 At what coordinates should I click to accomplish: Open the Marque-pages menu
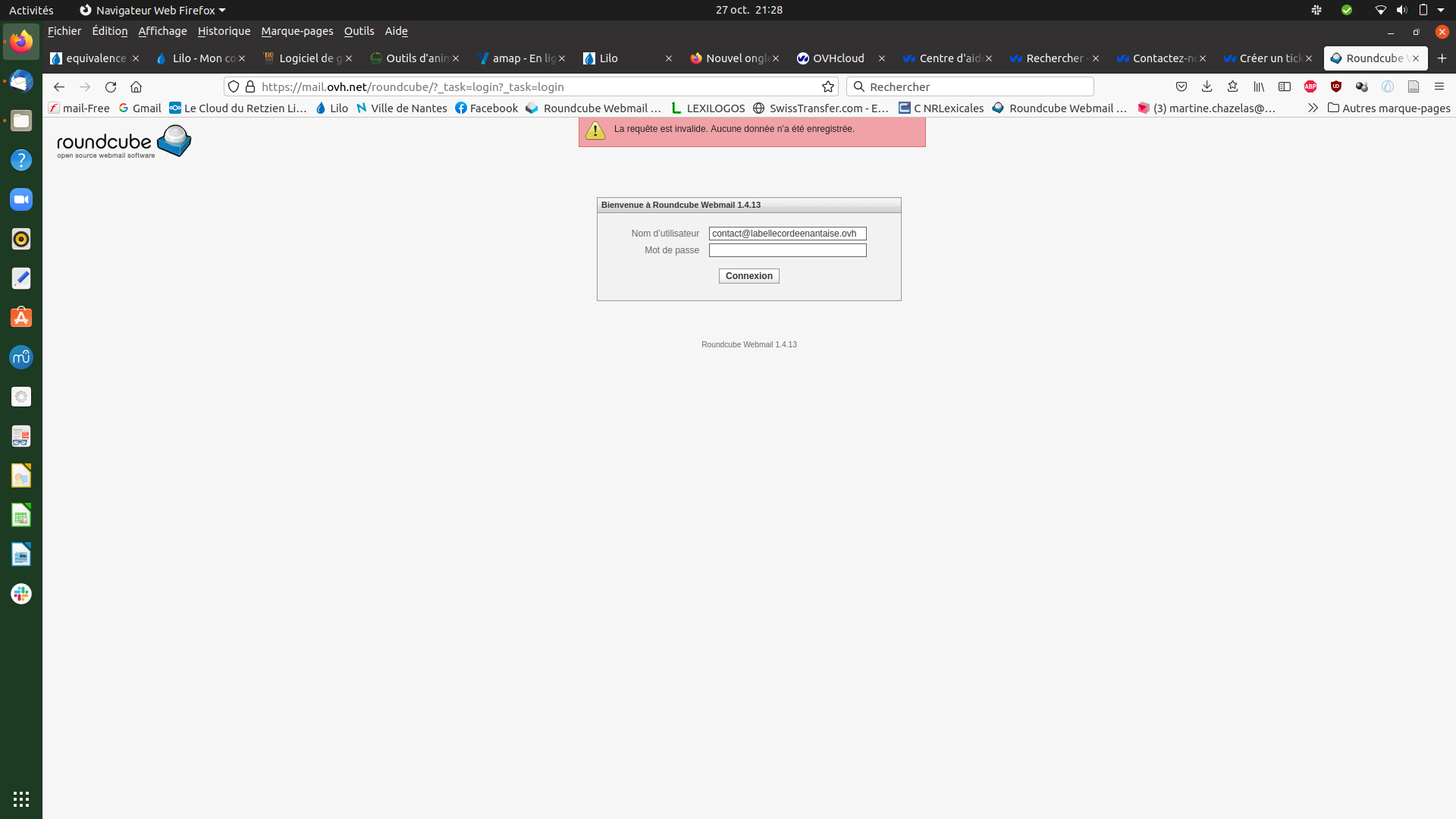coord(297,31)
